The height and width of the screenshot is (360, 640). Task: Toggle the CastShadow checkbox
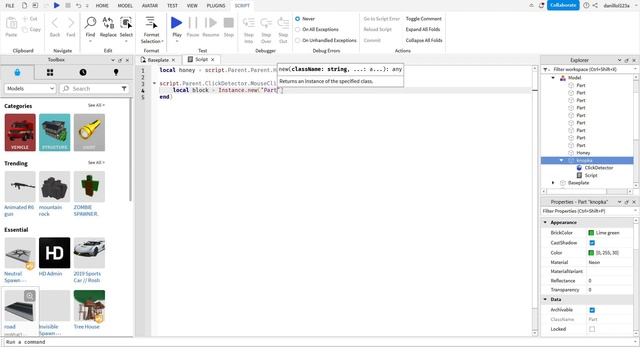[x=592, y=243]
